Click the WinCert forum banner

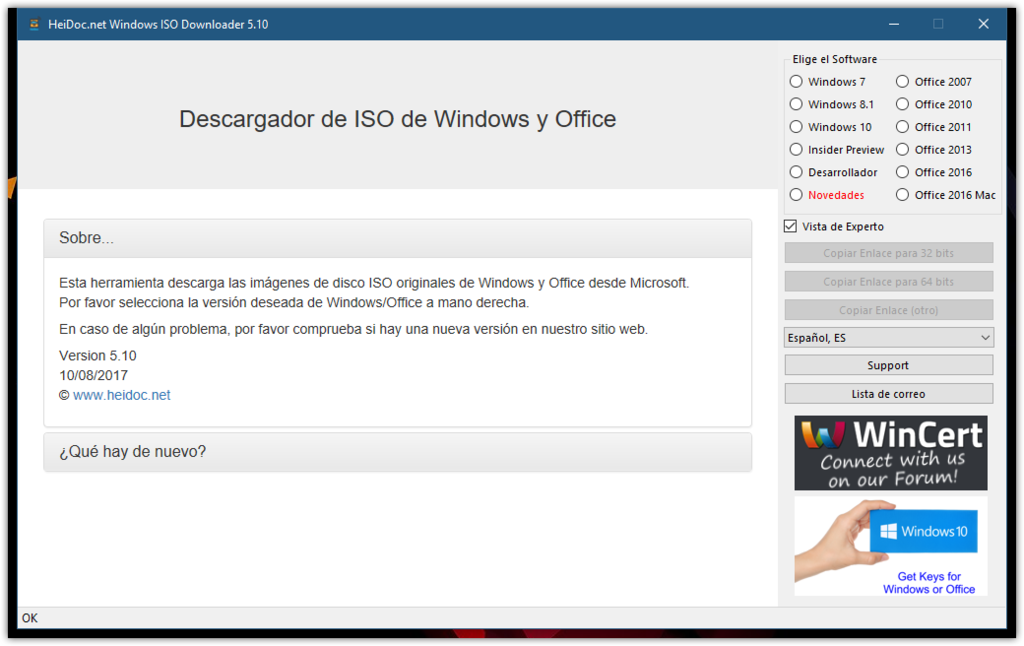pyautogui.click(x=889, y=452)
